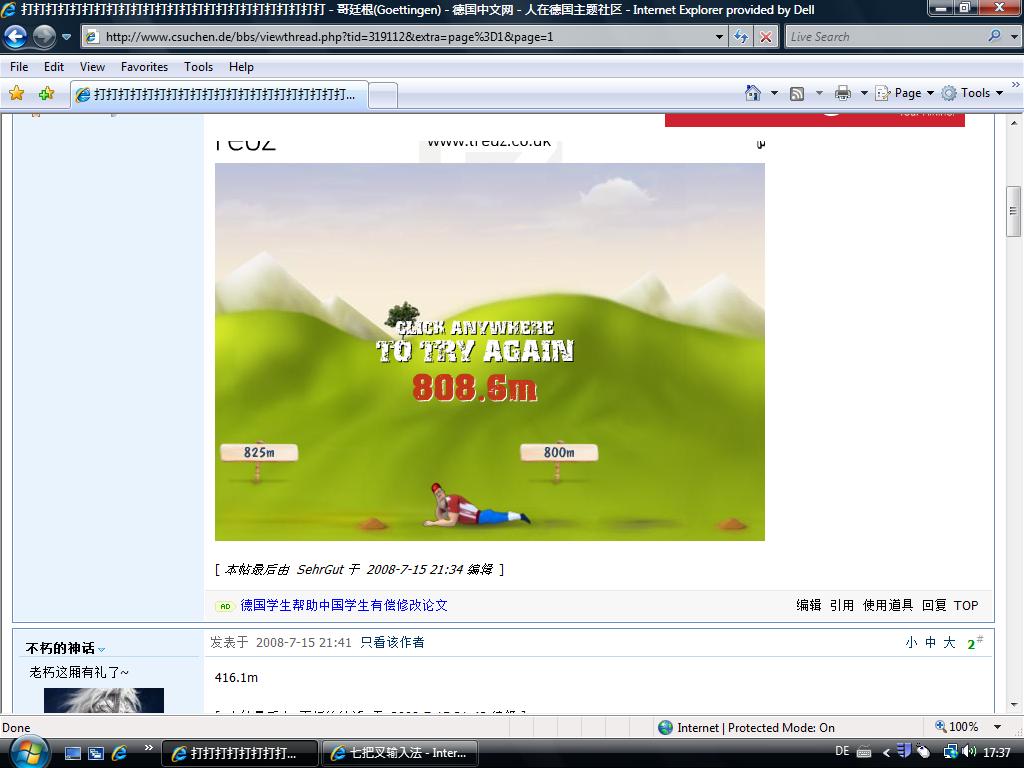
Task: Click 只看该作者 to filter by author
Action: tap(392, 643)
